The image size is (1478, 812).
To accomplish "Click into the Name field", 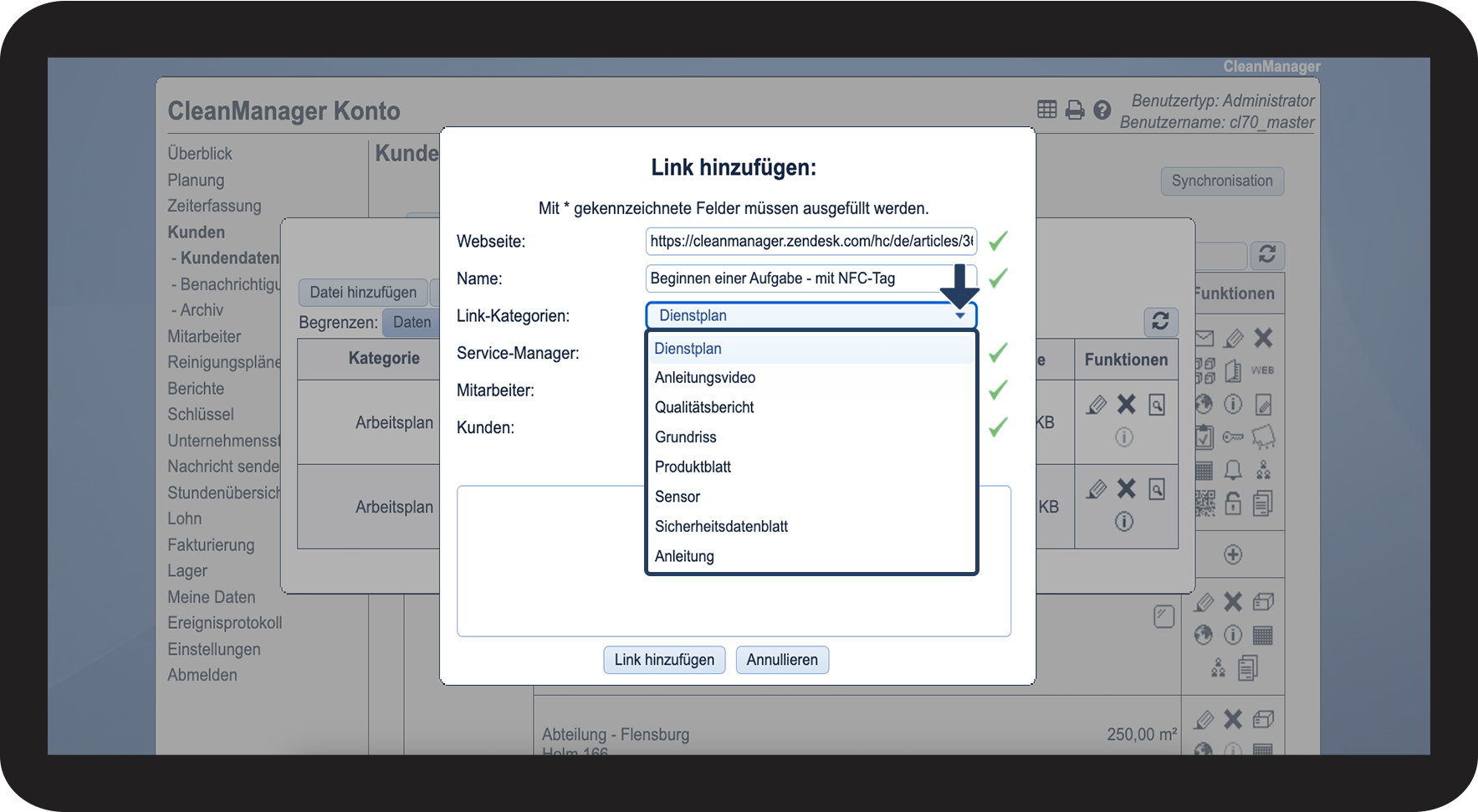I will pos(811,278).
